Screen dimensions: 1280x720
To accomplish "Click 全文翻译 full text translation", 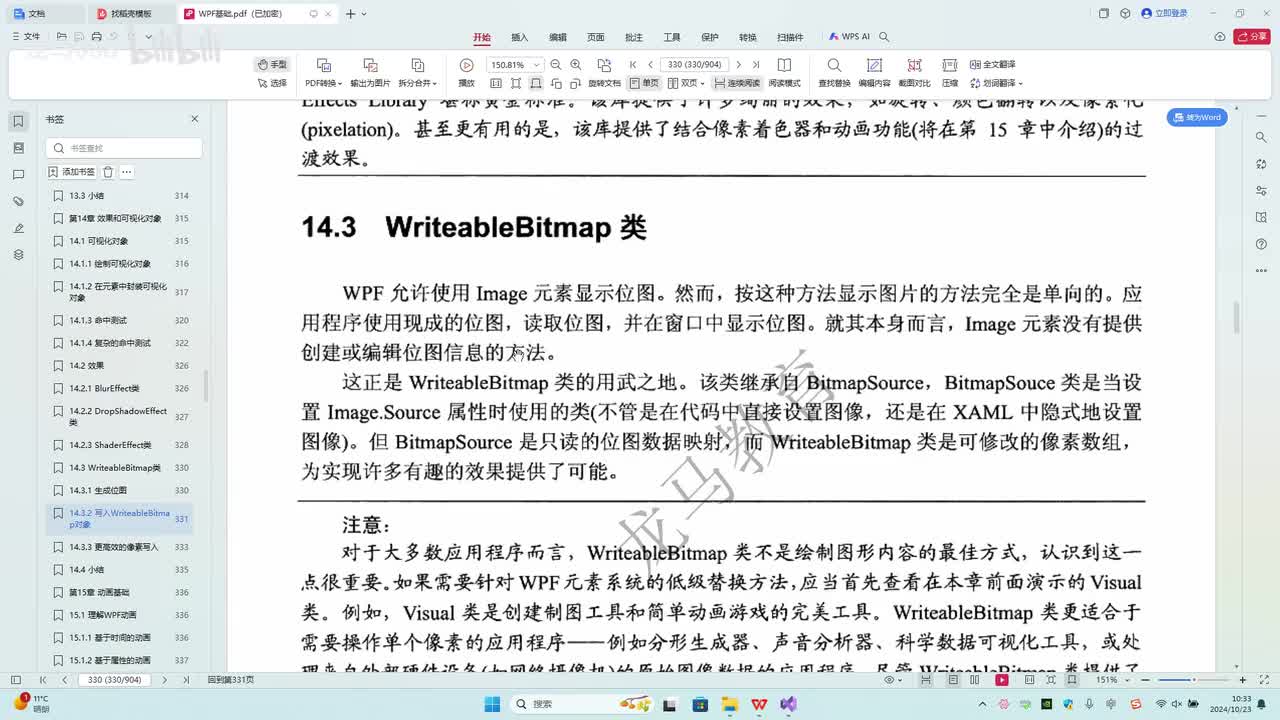I will coord(993,64).
